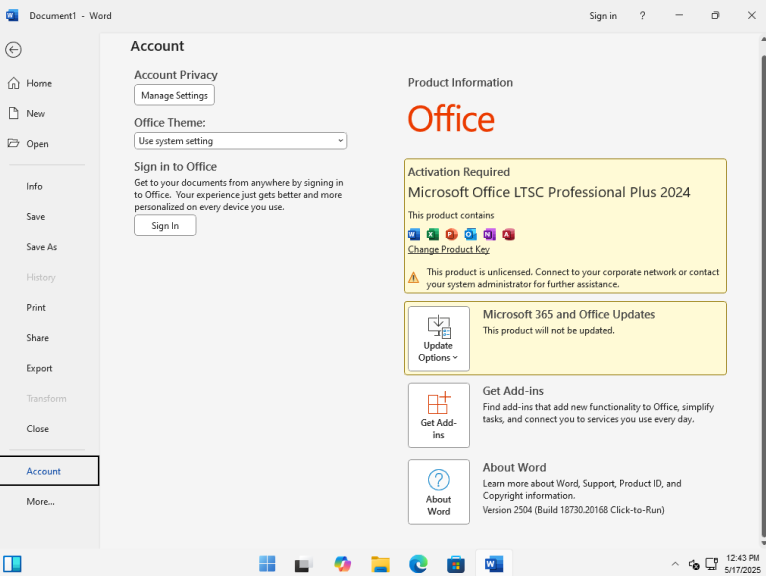Screen dimensions: 766x576
Task: Click the Excel icon in product list
Action: [x=432, y=235]
